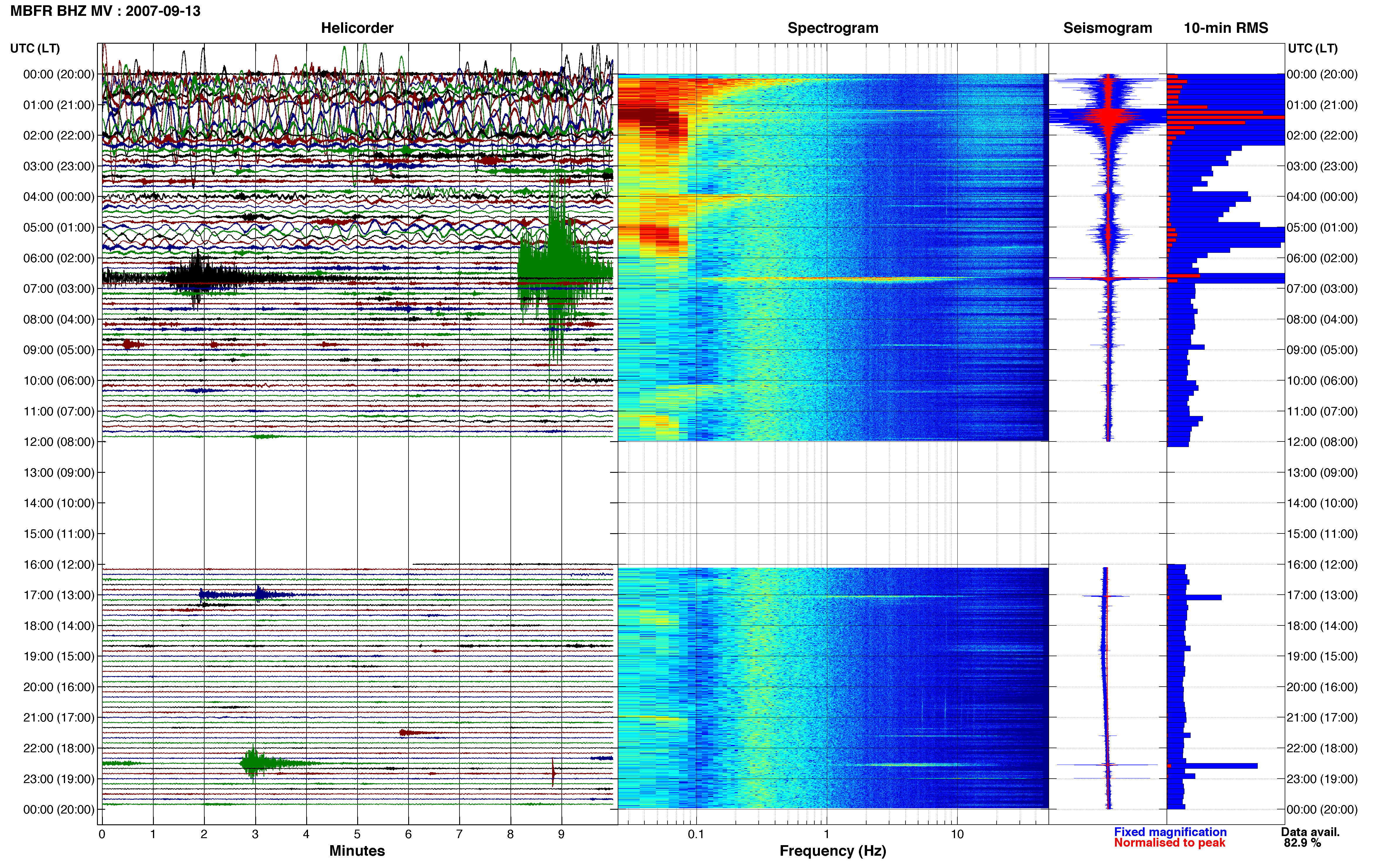This screenshot has height=868, width=1389.
Task: Click the 11:00 (07:00) tick on the Helicorder axis
Action: tap(59, 412)
